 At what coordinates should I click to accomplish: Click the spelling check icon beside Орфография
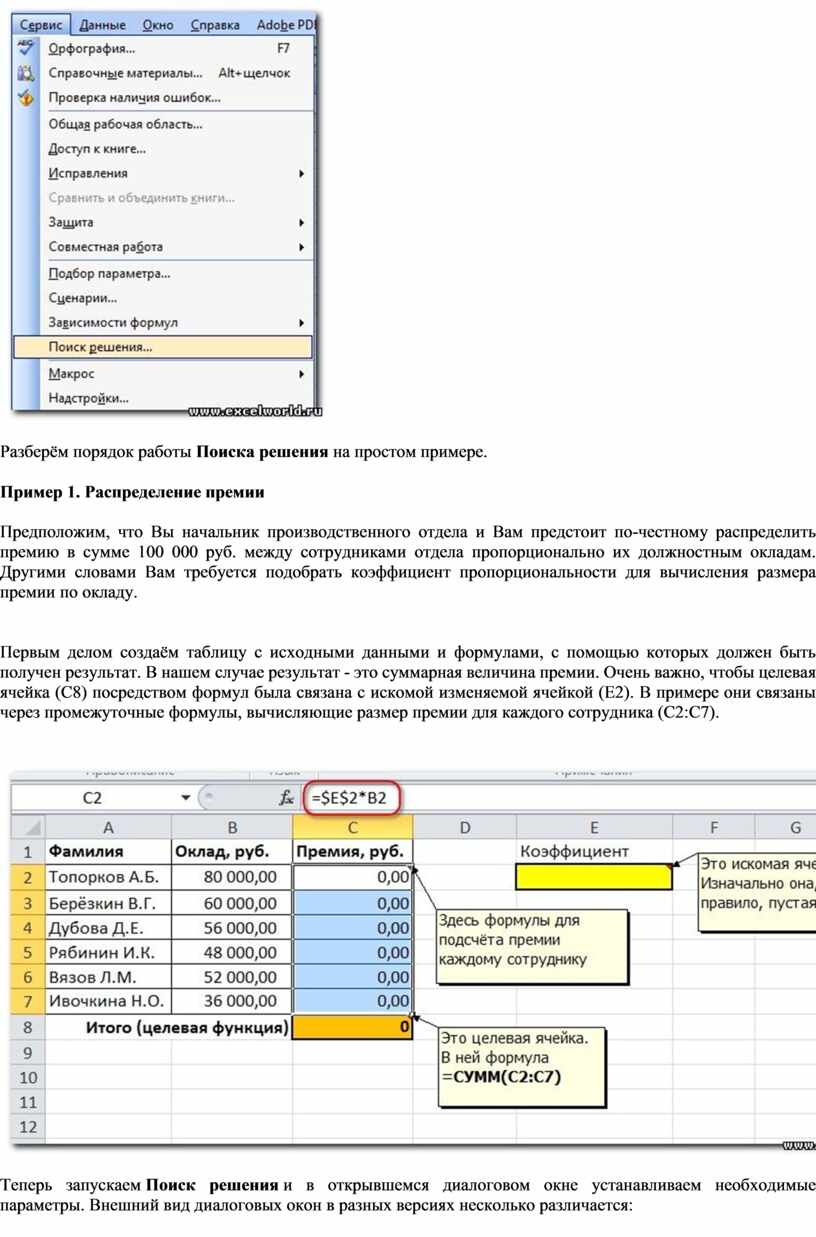click(x=26, y=48)
